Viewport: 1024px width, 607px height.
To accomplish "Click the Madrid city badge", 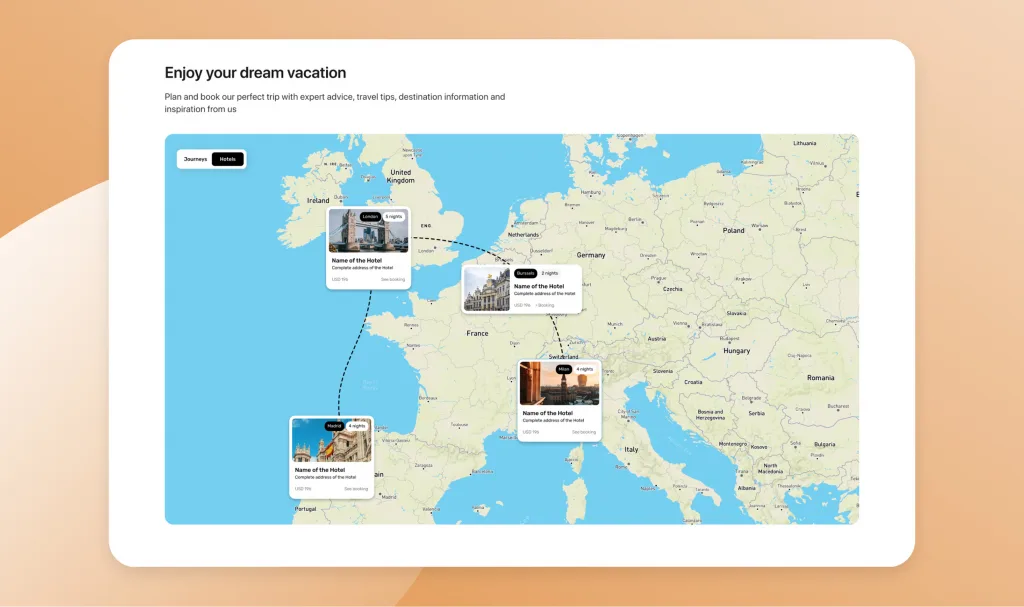I will click(x=334, y=425).
